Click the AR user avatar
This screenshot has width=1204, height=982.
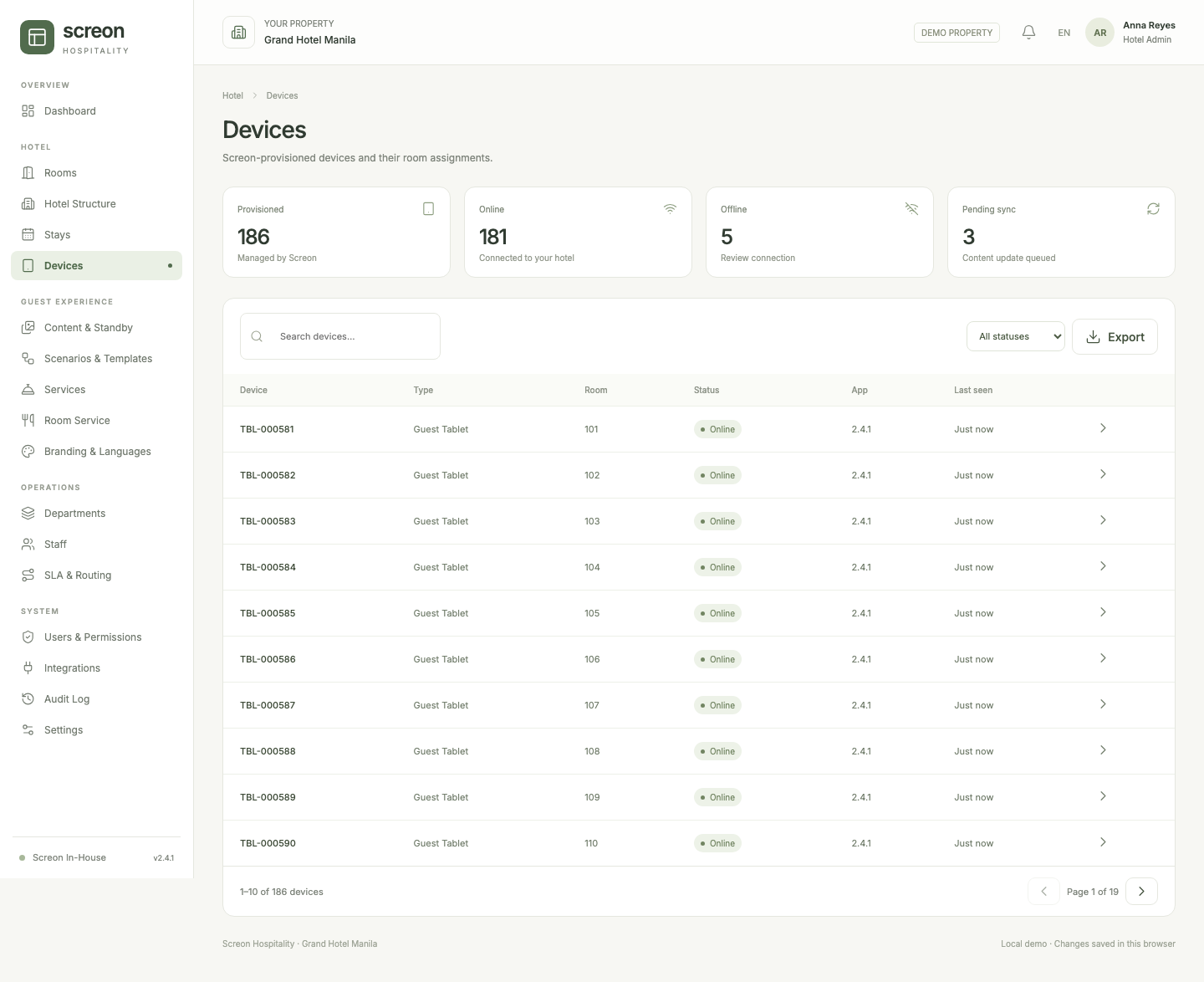[1099, 33]
